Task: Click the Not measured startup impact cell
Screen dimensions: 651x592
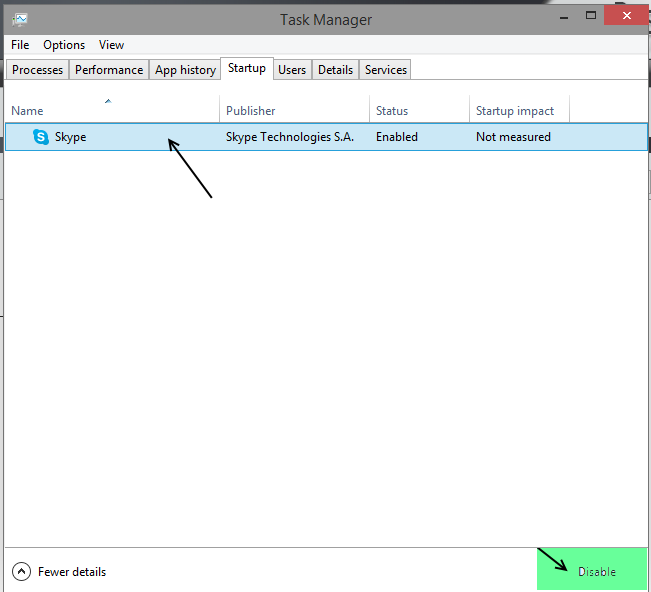Action: pyautogui.click(x=513, y=137)
